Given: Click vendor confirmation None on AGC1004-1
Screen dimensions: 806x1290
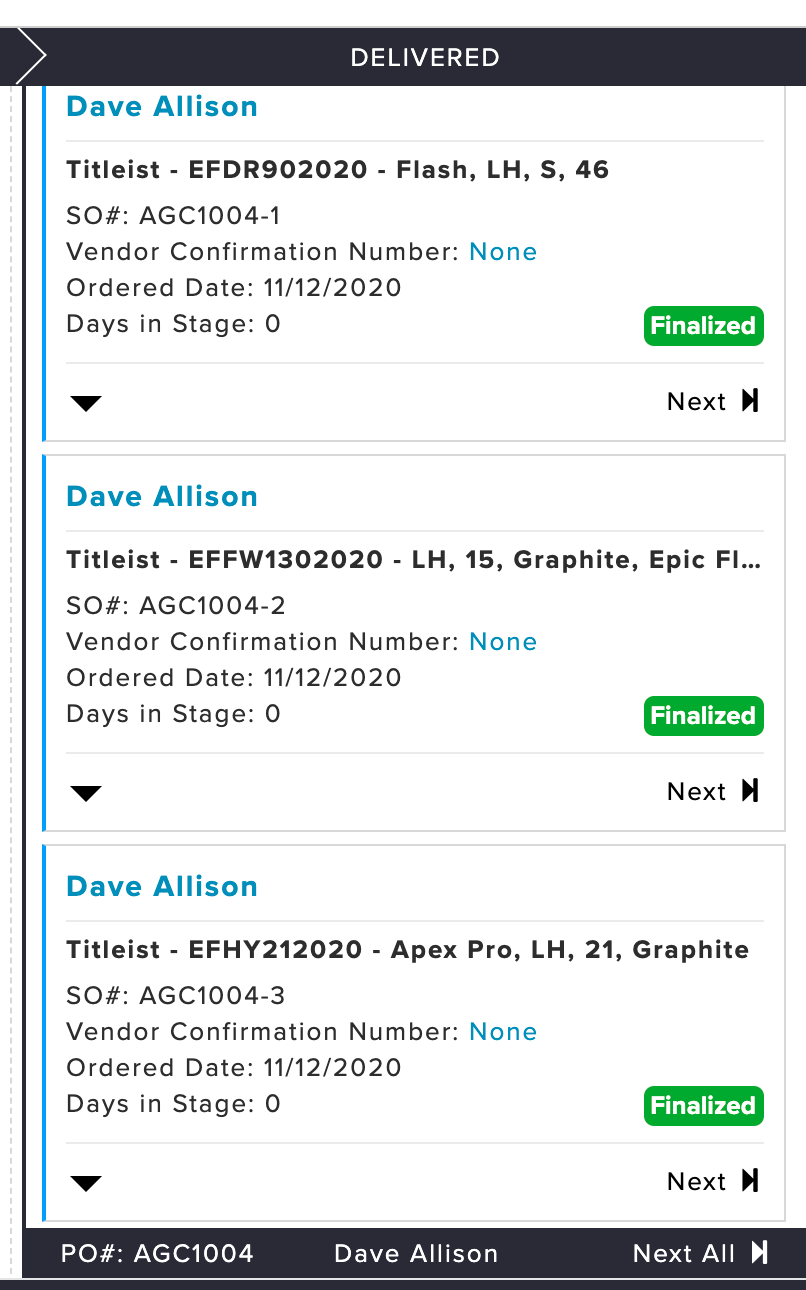Looking at the screenshot, I should click(503, 252).
